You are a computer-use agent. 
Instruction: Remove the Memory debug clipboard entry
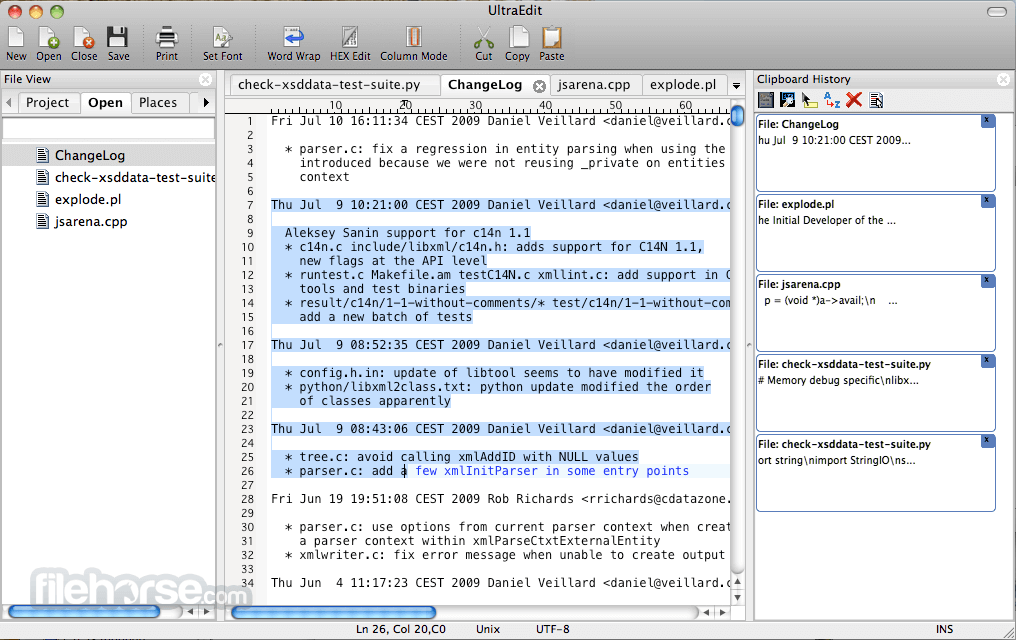tap(987, 360)
